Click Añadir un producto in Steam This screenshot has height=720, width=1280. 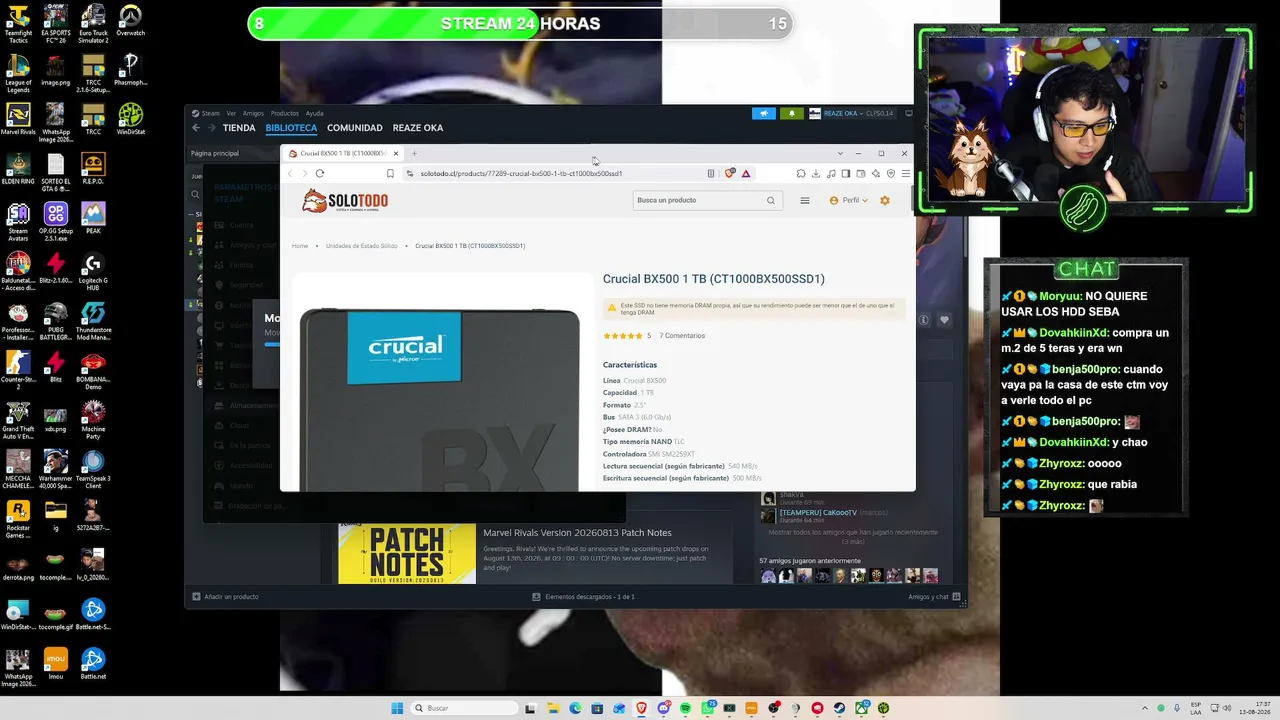click(226, 597)
